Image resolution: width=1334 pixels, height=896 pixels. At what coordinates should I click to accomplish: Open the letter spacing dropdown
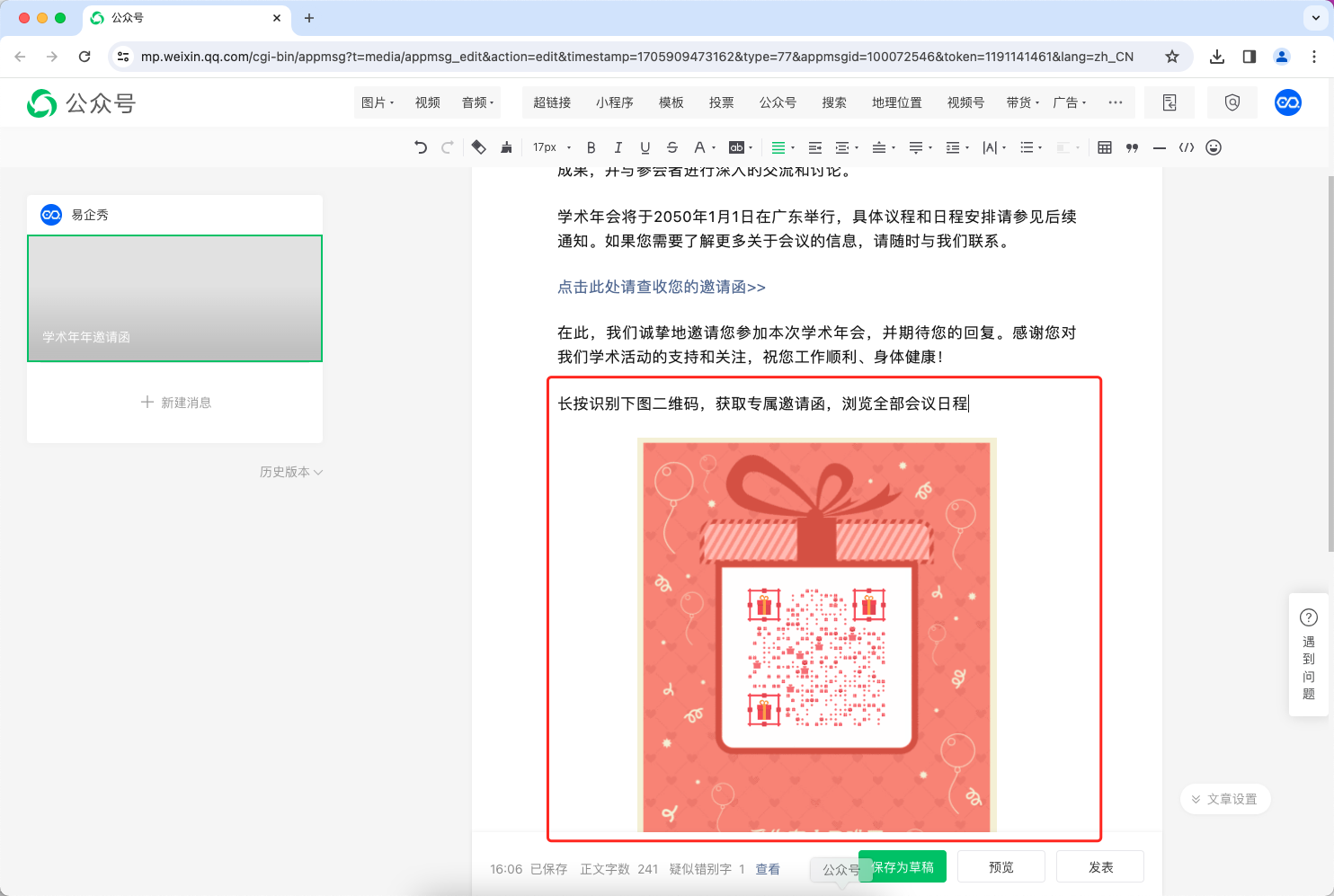994,147
